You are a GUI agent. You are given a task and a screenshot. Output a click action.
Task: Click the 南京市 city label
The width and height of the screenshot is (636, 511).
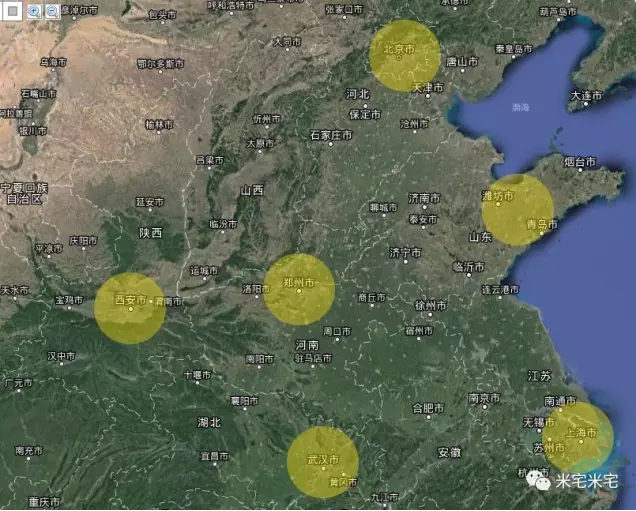pos(484,398)
